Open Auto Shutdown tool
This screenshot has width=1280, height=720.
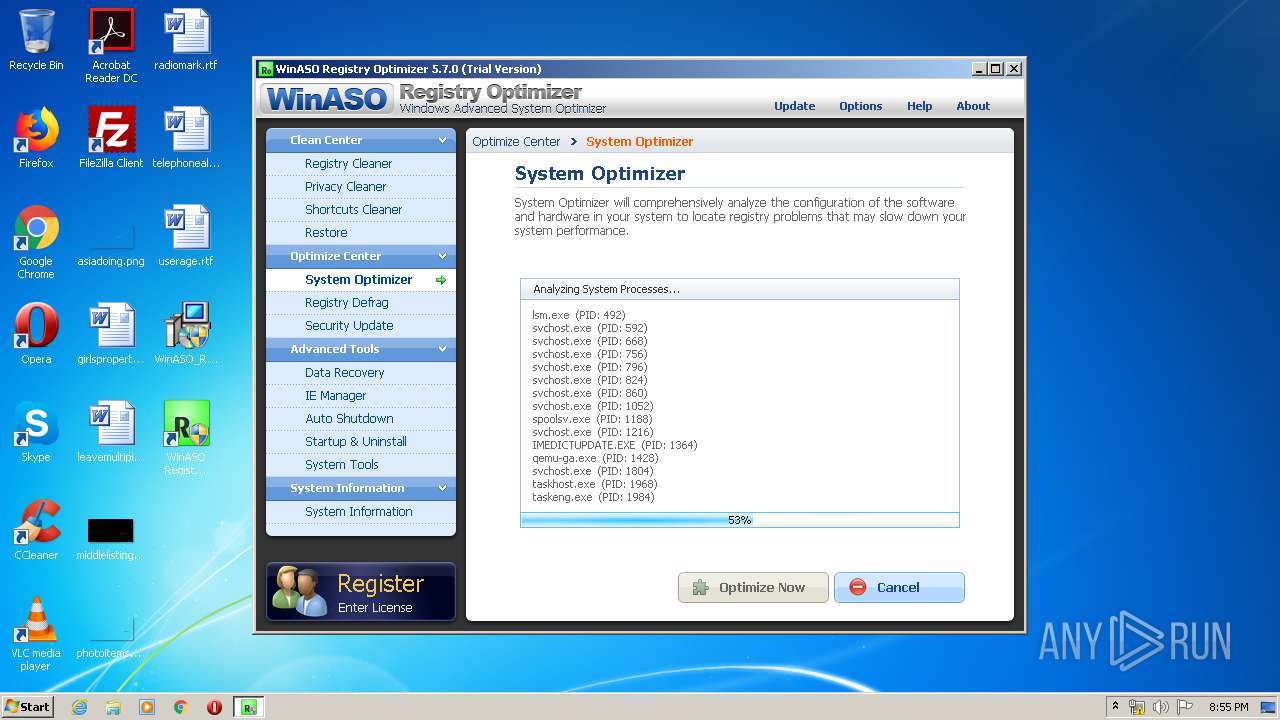tap(361, 419)
